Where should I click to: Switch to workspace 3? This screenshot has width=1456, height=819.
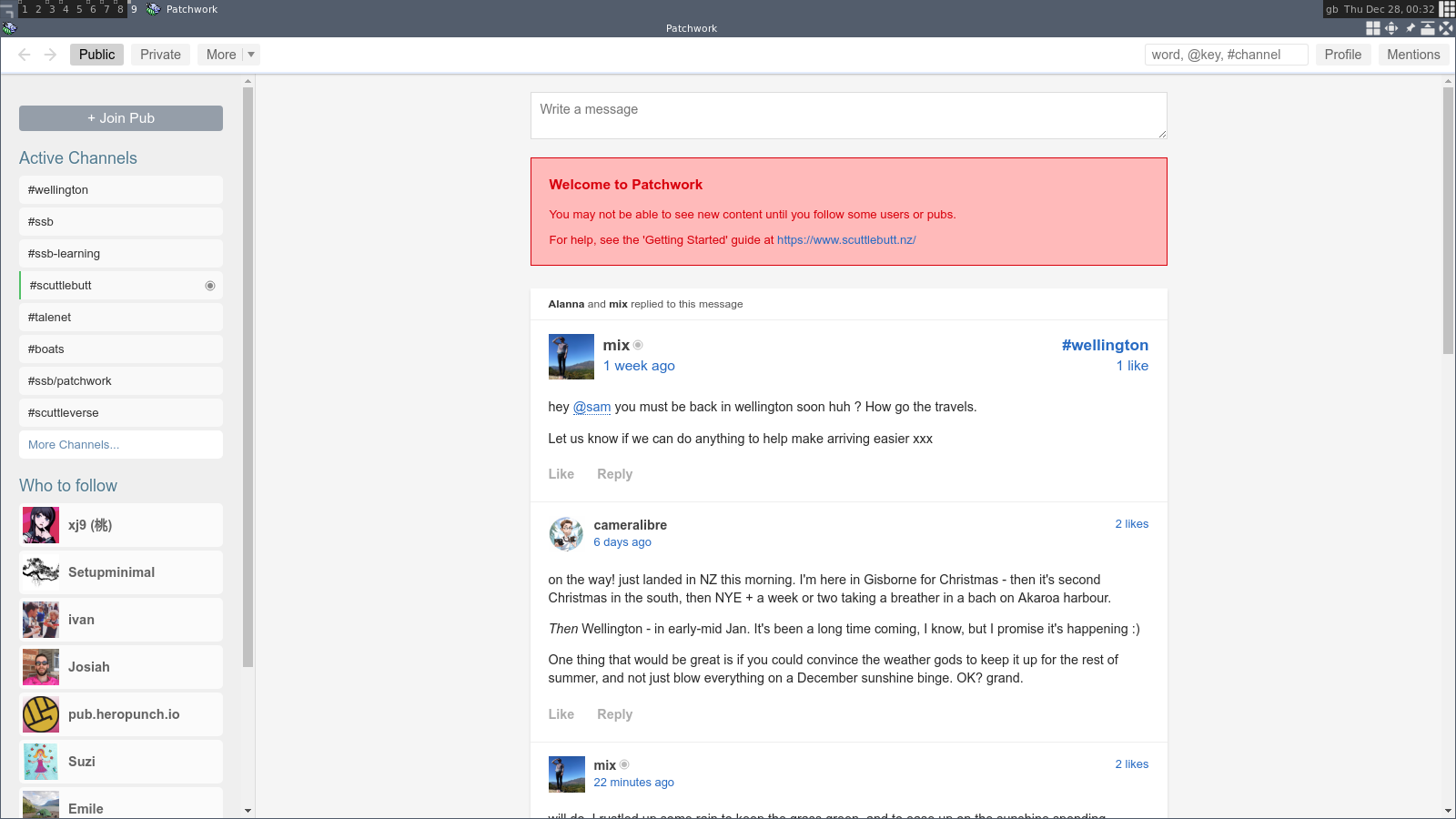tap(52, 9)
